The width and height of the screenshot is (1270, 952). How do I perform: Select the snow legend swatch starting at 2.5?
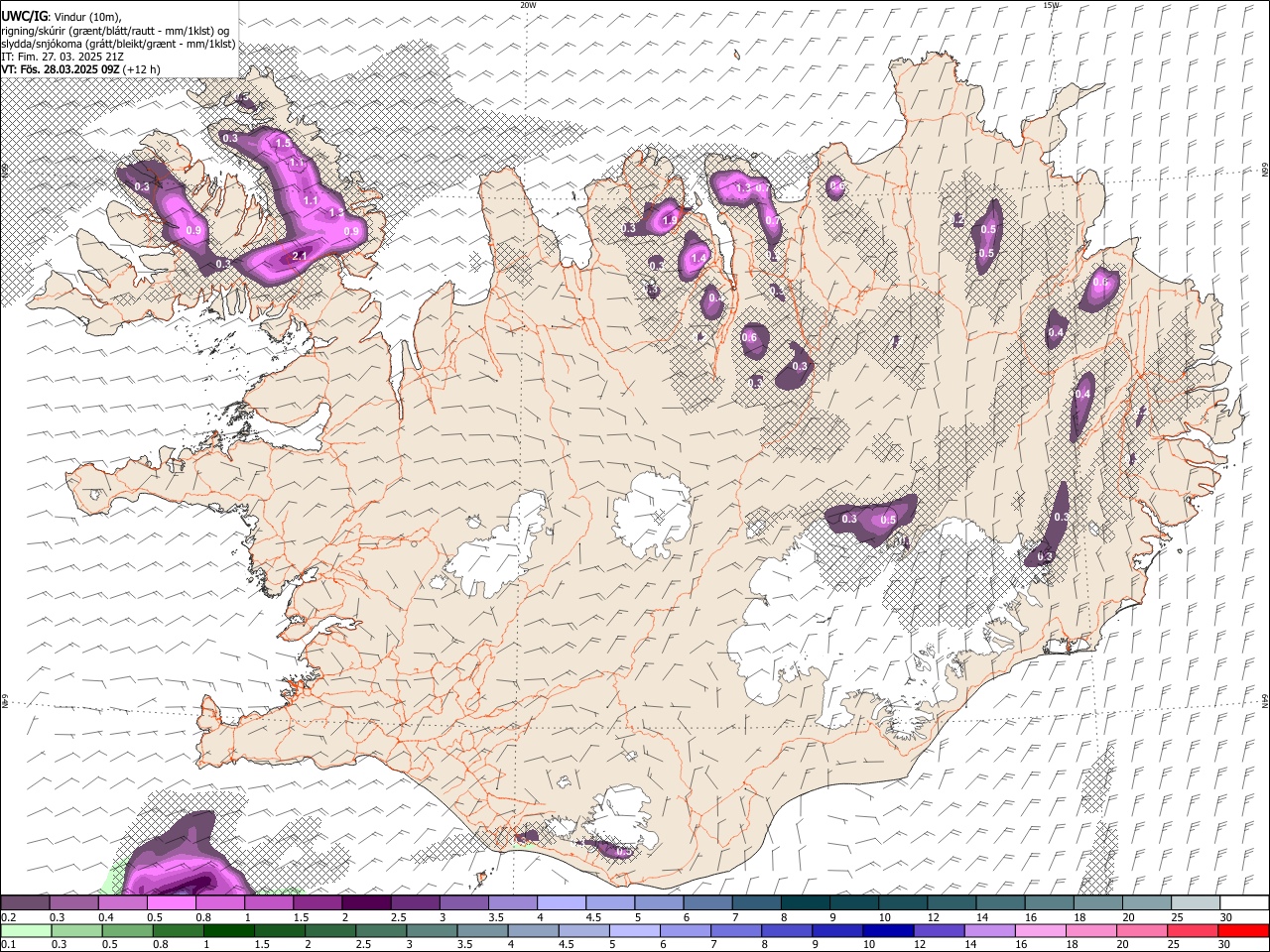tap(415, 902)
